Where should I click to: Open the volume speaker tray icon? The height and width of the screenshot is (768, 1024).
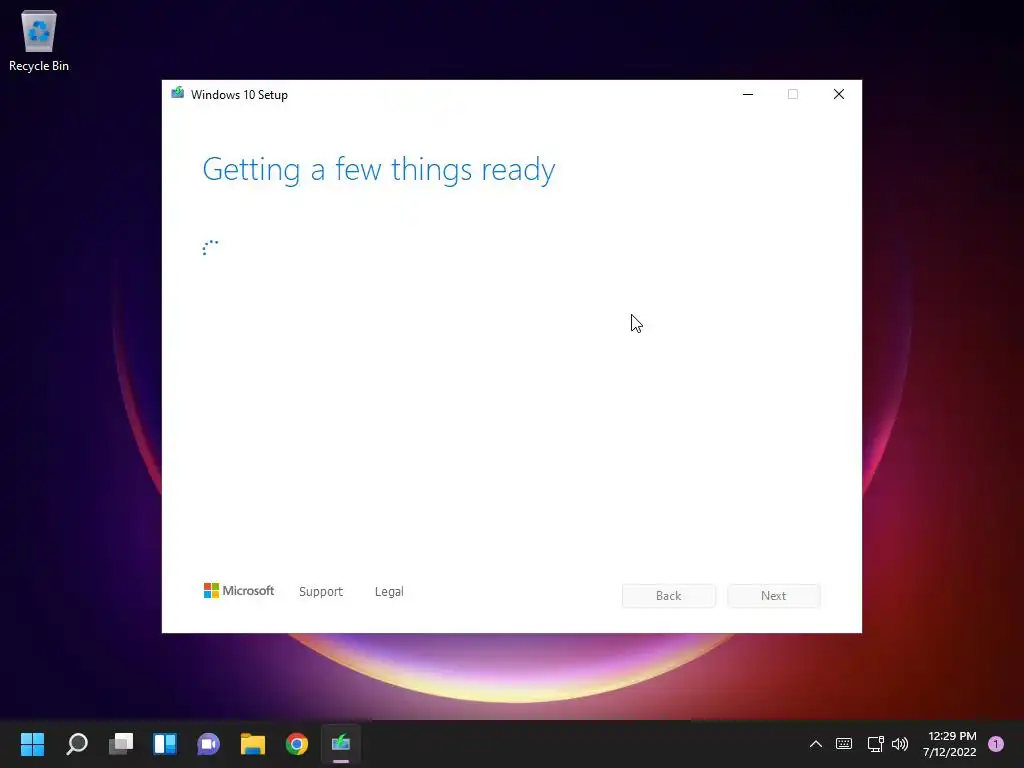(900, 743)
